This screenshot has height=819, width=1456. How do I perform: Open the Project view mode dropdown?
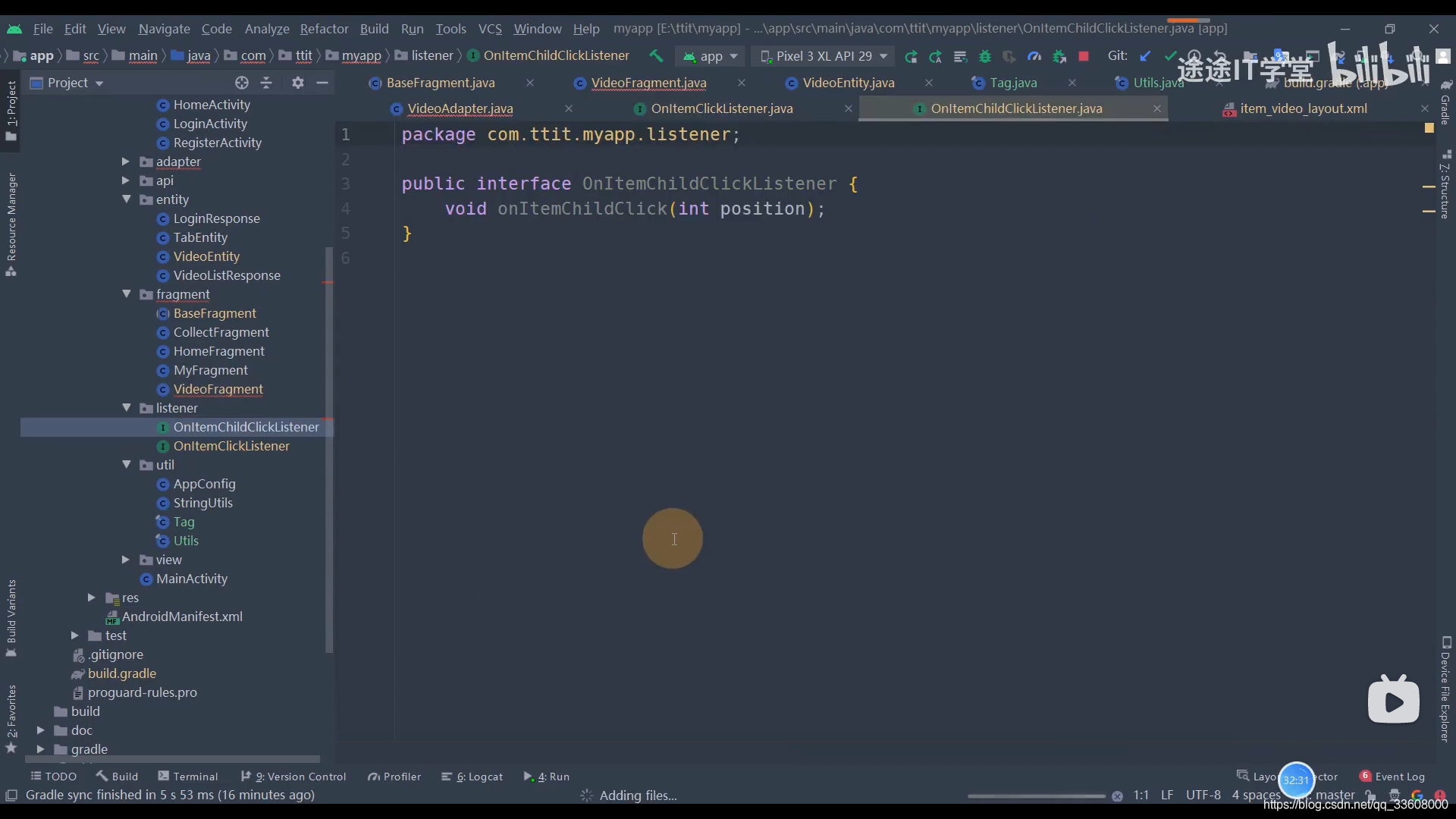tap(67, 83)
